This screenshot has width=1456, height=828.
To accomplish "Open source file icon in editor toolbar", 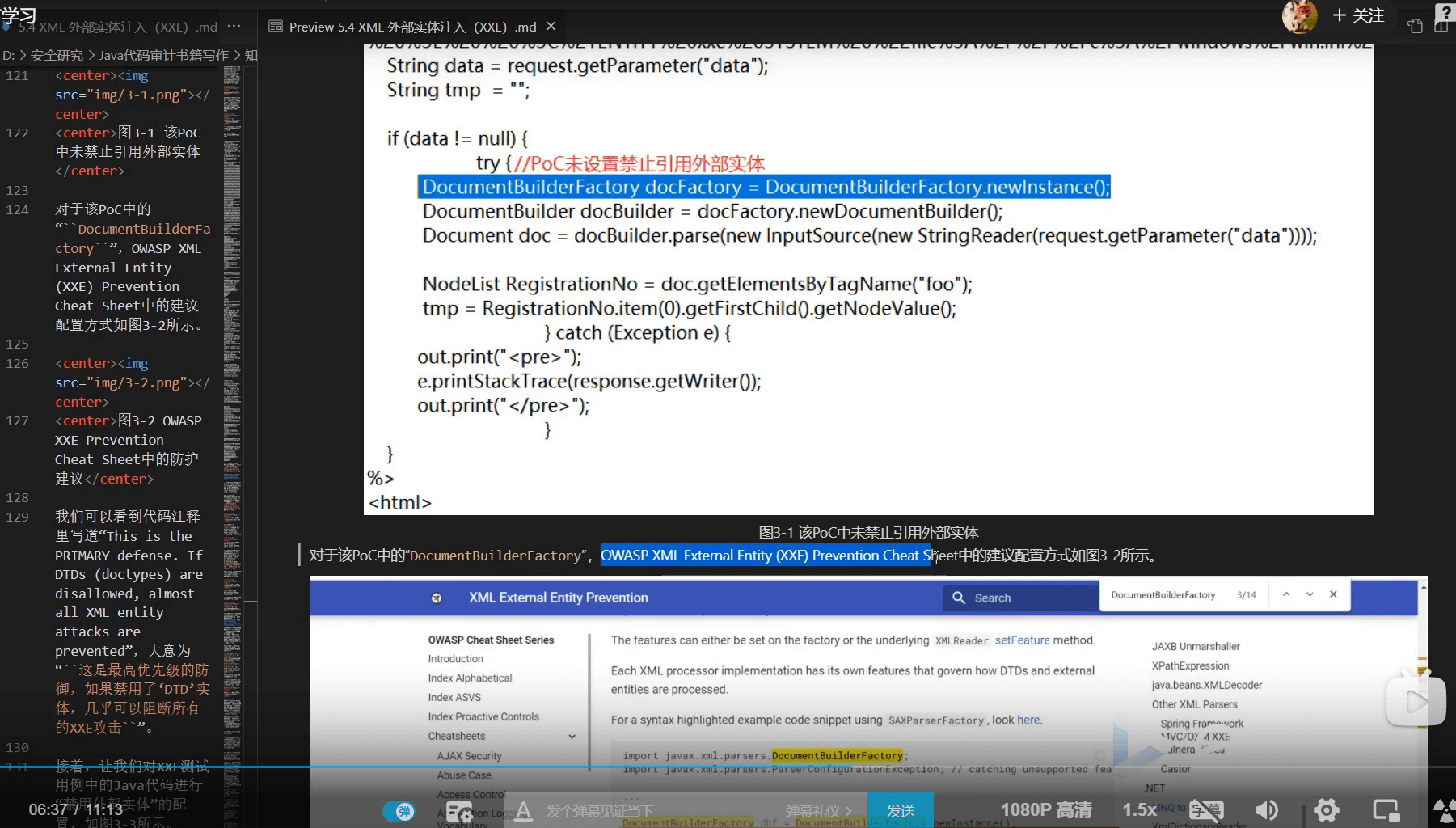I will [1415, 27].
